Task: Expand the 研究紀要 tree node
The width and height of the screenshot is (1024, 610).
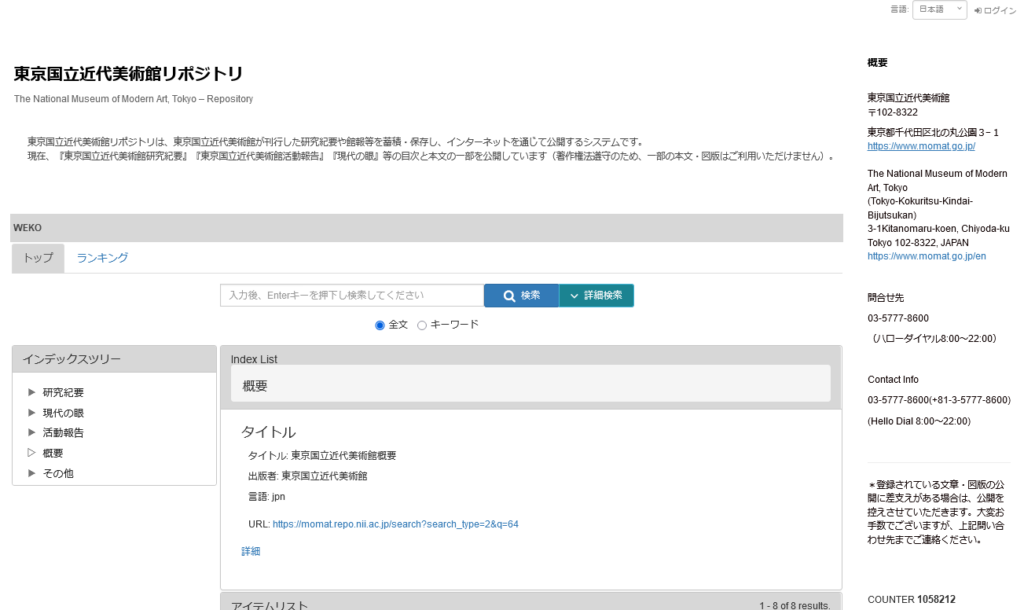Action: click(31, 392)
